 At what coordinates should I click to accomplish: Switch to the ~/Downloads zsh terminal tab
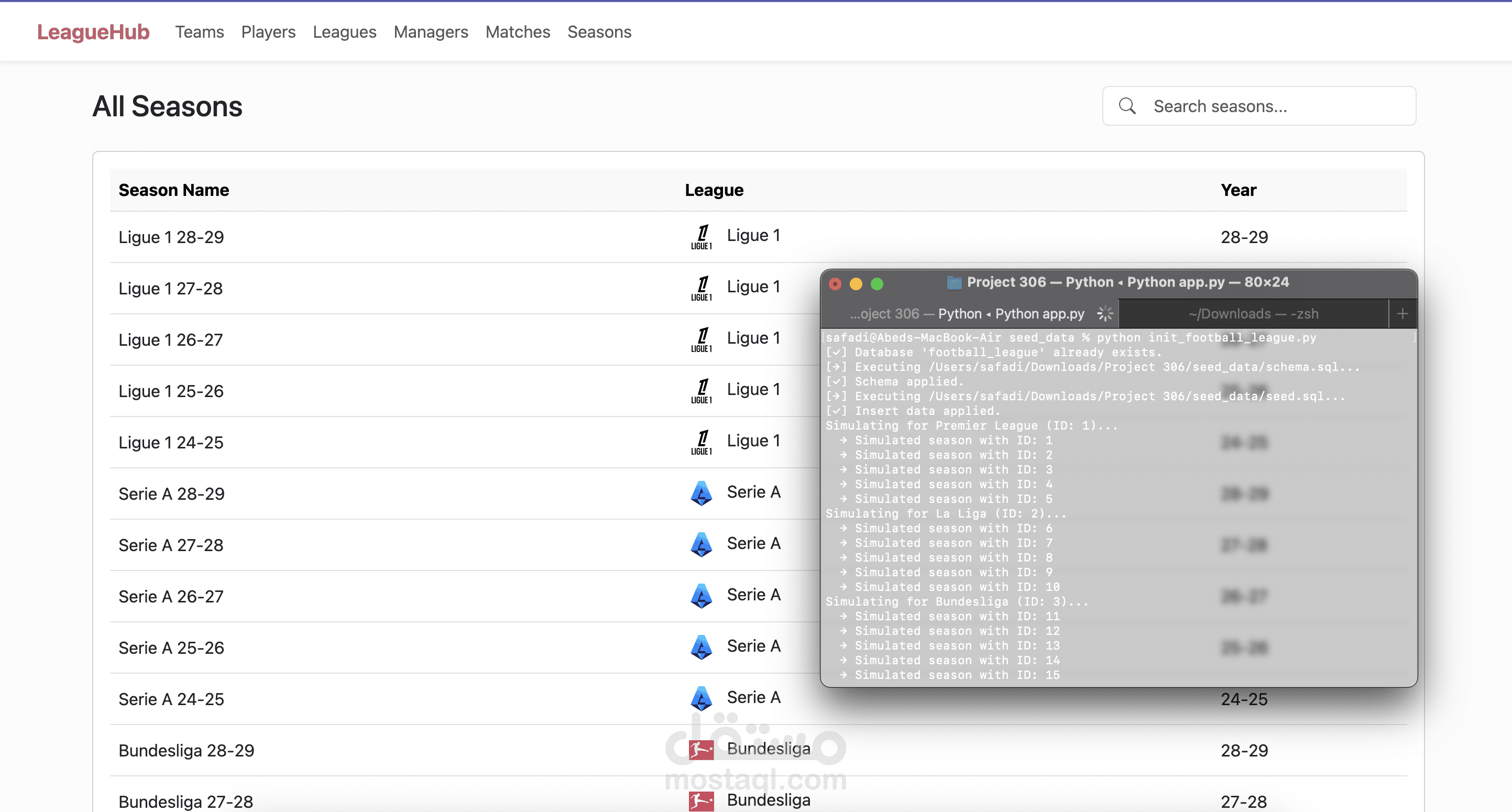tap(1253, 314)
